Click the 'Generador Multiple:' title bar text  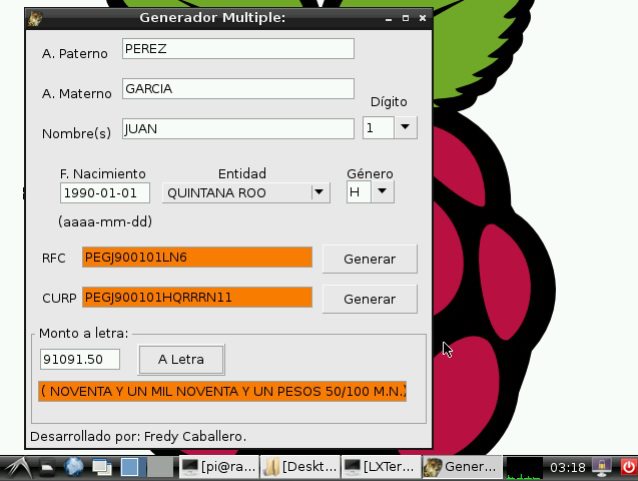click(212, 18)
